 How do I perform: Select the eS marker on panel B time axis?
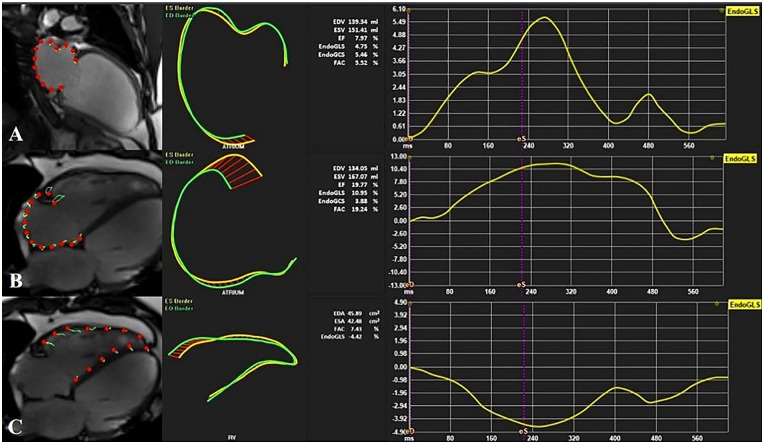521,285
